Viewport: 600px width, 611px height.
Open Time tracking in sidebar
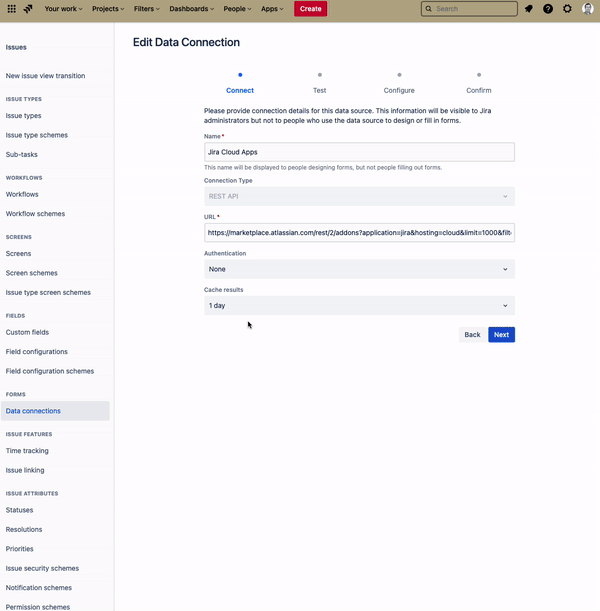tap(27, 451)
